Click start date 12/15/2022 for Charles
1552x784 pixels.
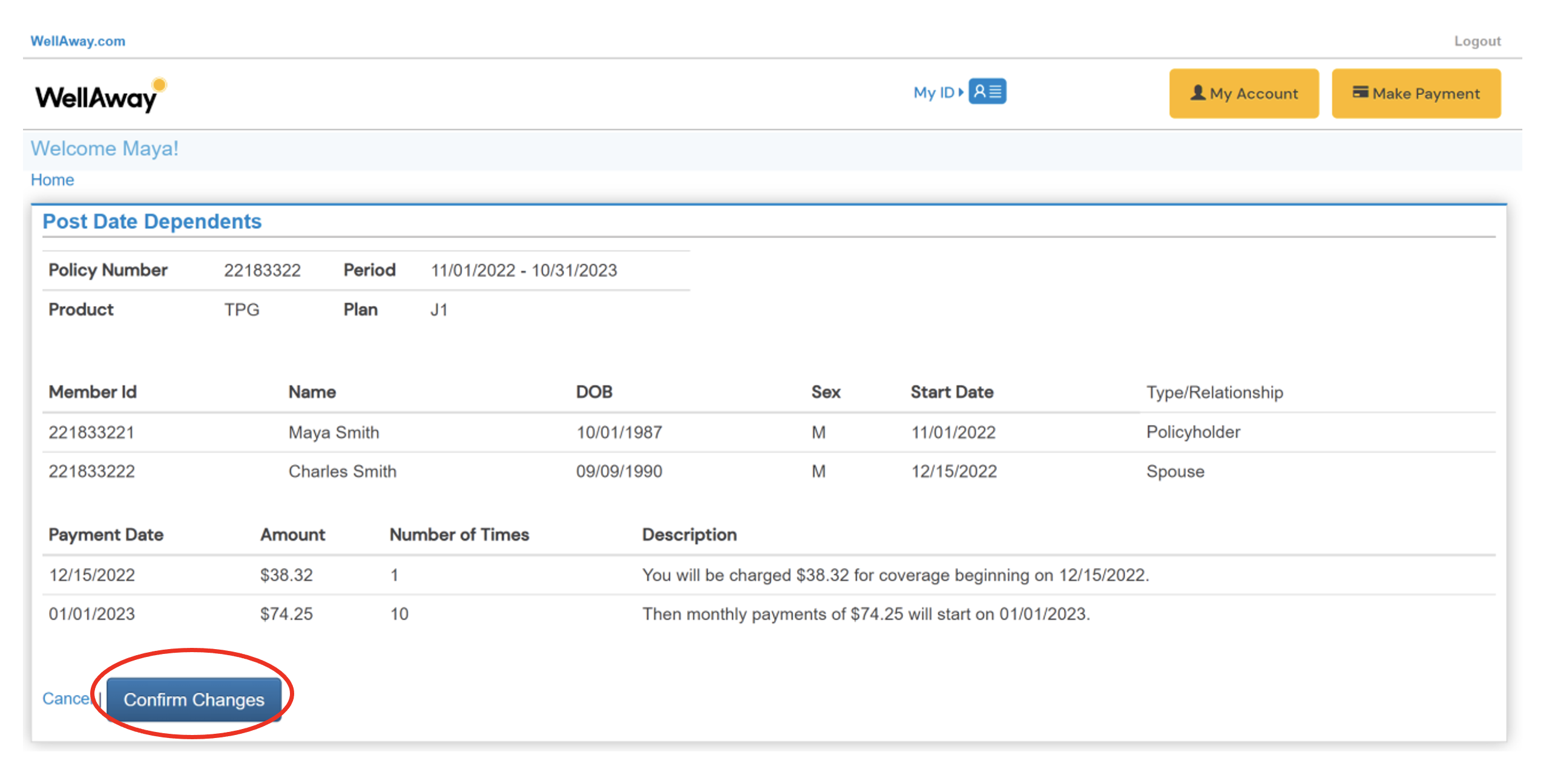[954, 471]
